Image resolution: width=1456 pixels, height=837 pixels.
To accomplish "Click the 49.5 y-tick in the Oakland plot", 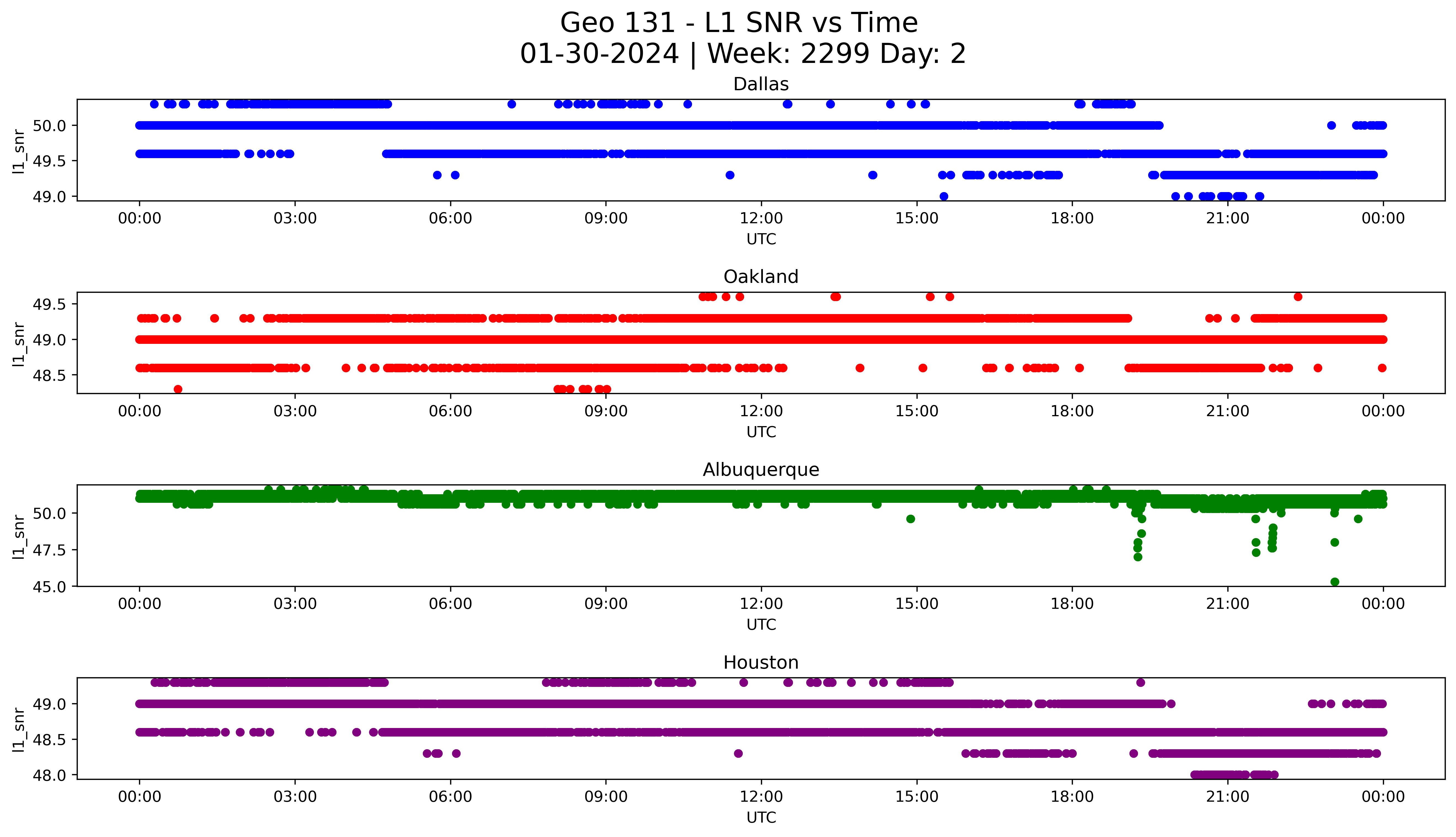I will tap(49, 305).
